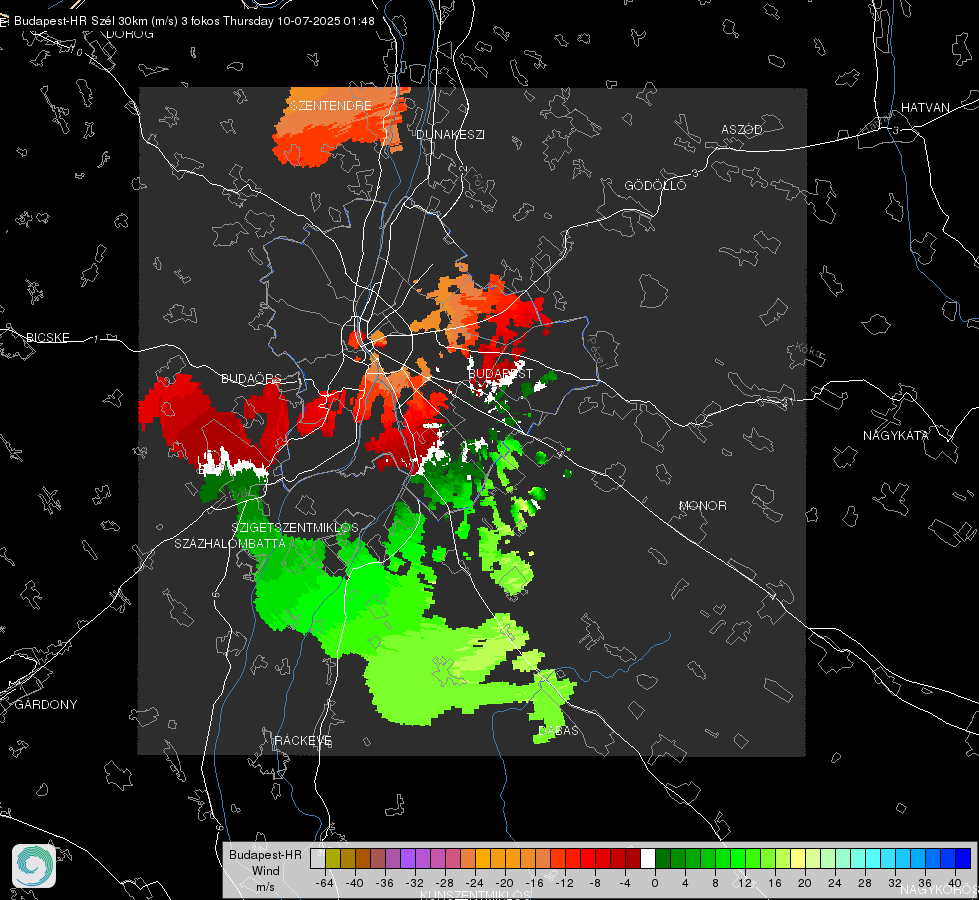Screen dimensions: 979x900
Task: Click the radar title and timestamp text
Action: [x=194, y=21]
